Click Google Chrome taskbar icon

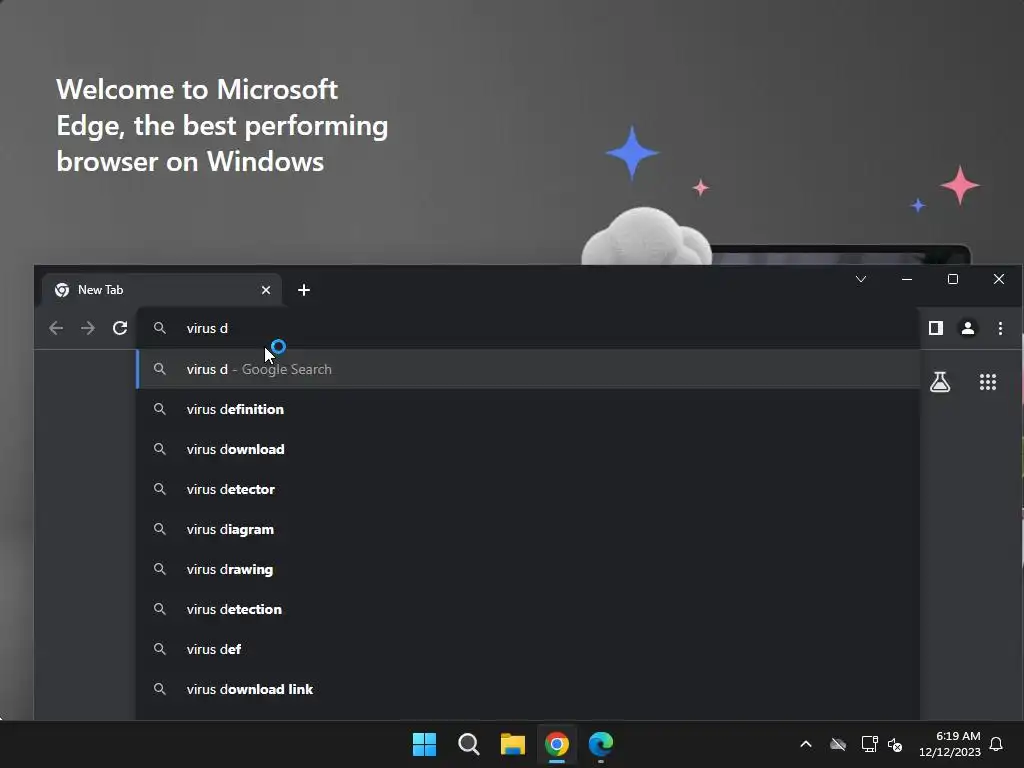557,744
